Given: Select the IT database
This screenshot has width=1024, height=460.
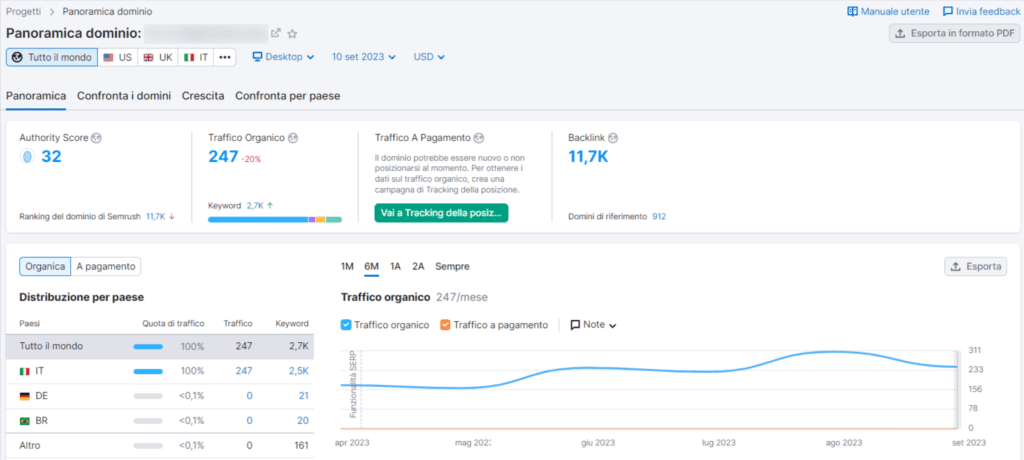Looking at the screenshot, I should (196, 58).
